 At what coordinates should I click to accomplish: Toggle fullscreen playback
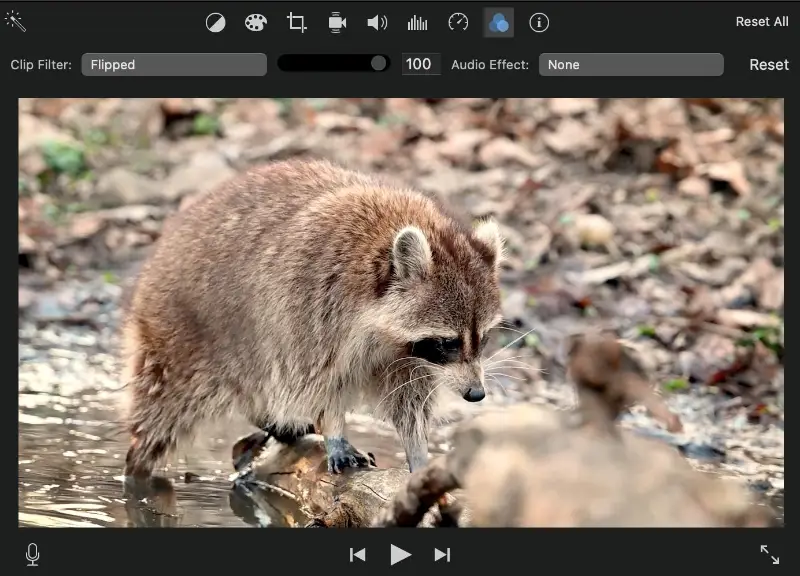769,555
